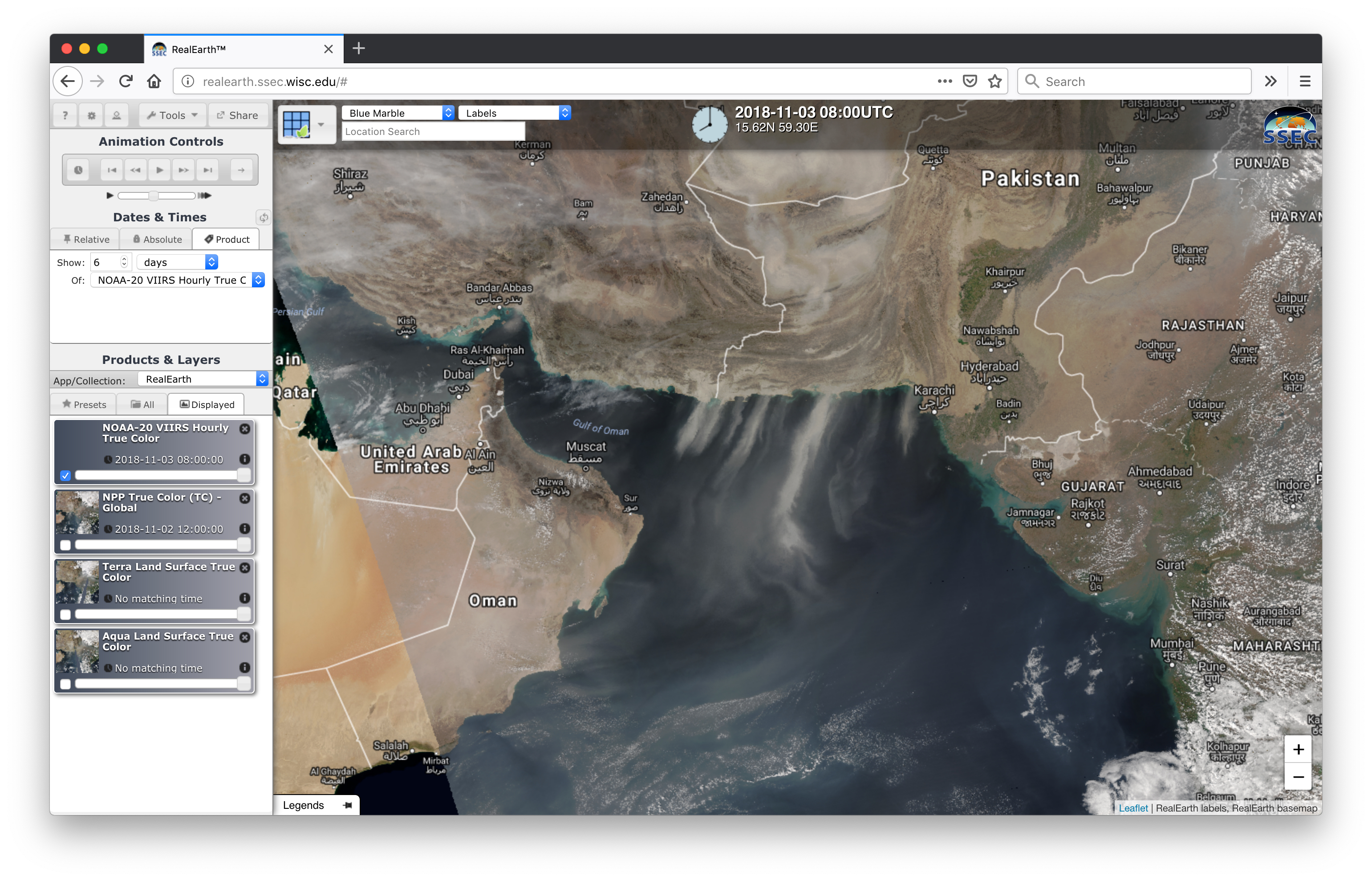1372x881 pixels.
Task: Open a new browser tab
Action: [x=358, y=49]
